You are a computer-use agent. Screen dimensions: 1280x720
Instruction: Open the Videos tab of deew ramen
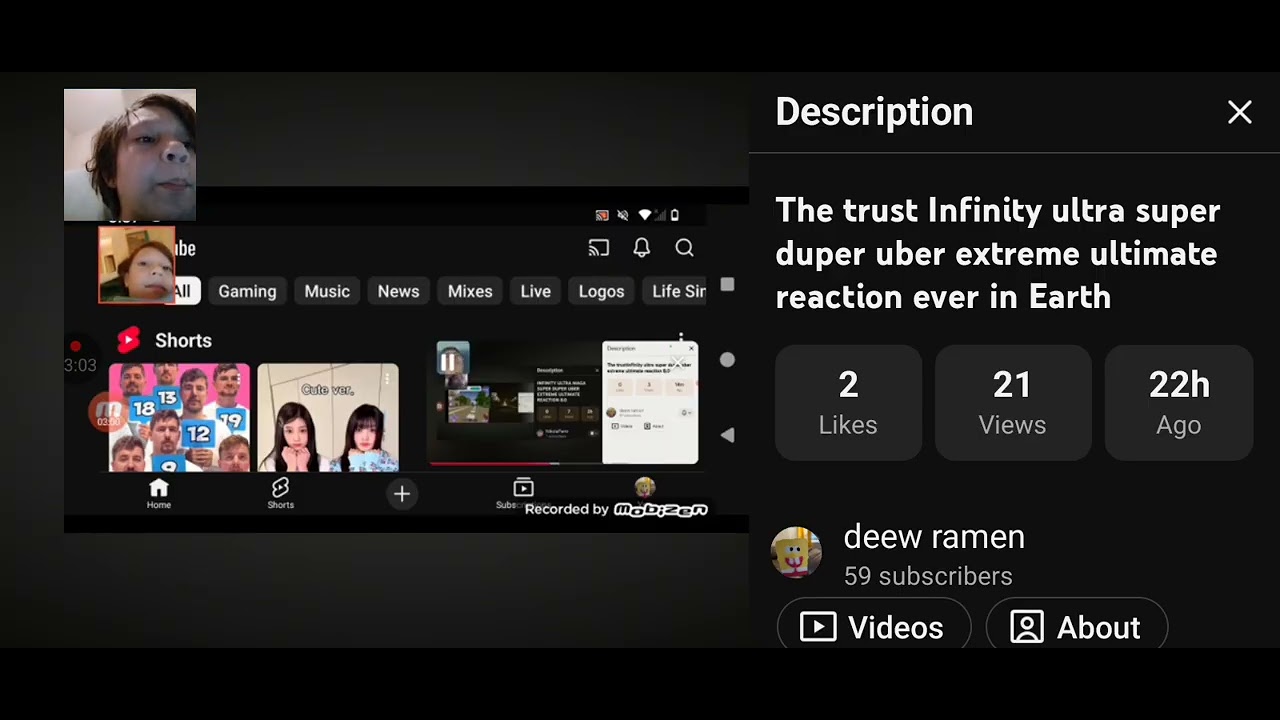[x=873, y=627]
